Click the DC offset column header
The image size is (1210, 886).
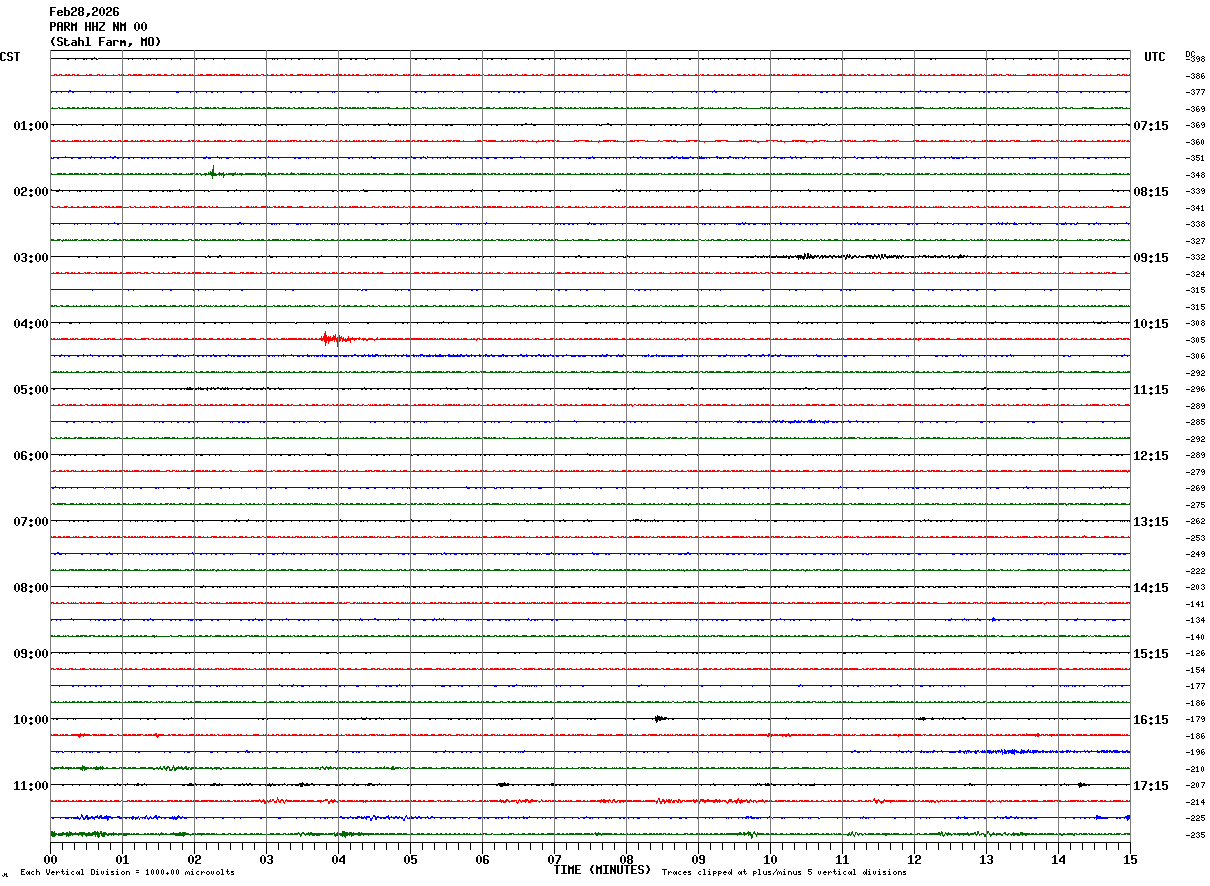coord(1190,54)
